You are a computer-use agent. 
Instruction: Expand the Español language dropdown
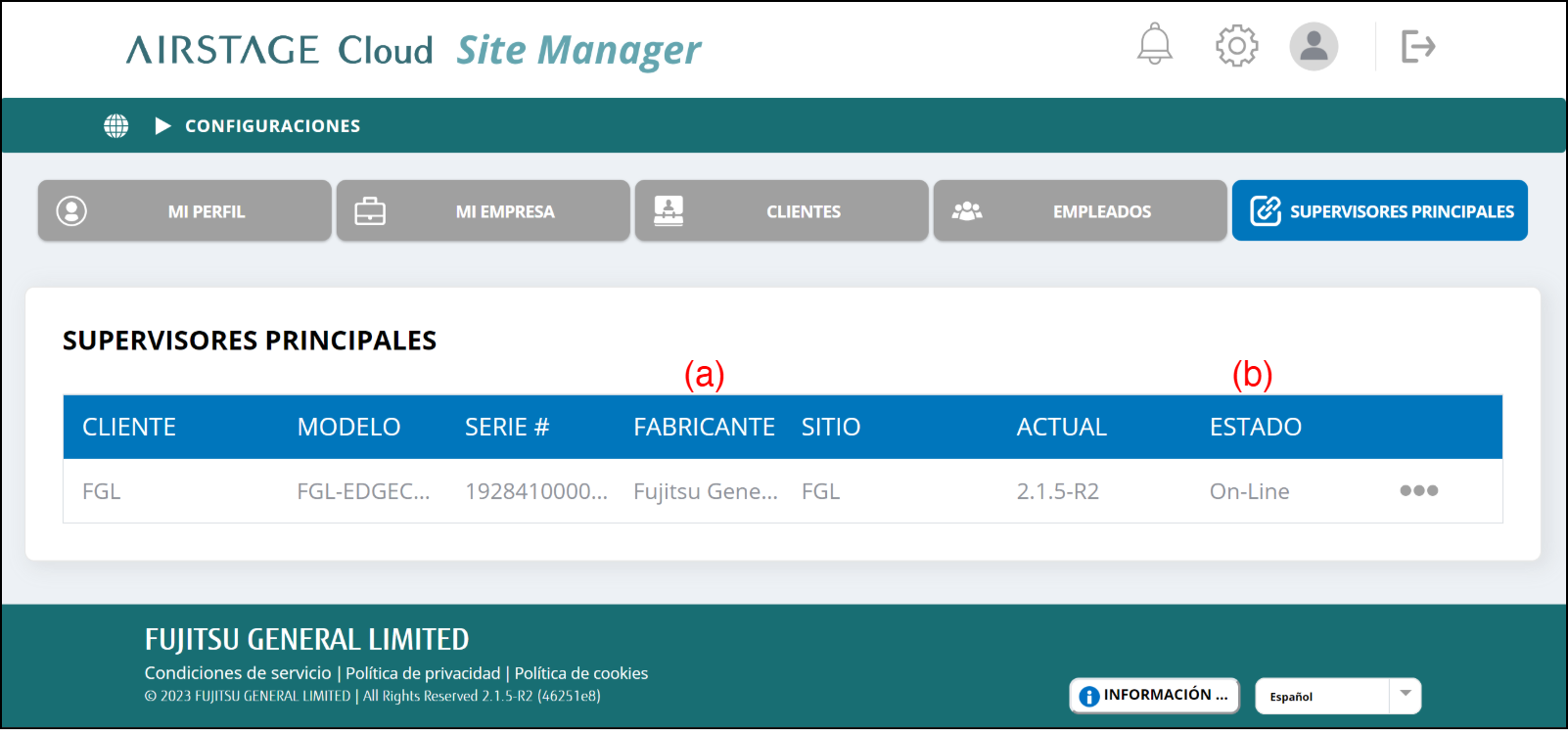(x=1321, y=697)
